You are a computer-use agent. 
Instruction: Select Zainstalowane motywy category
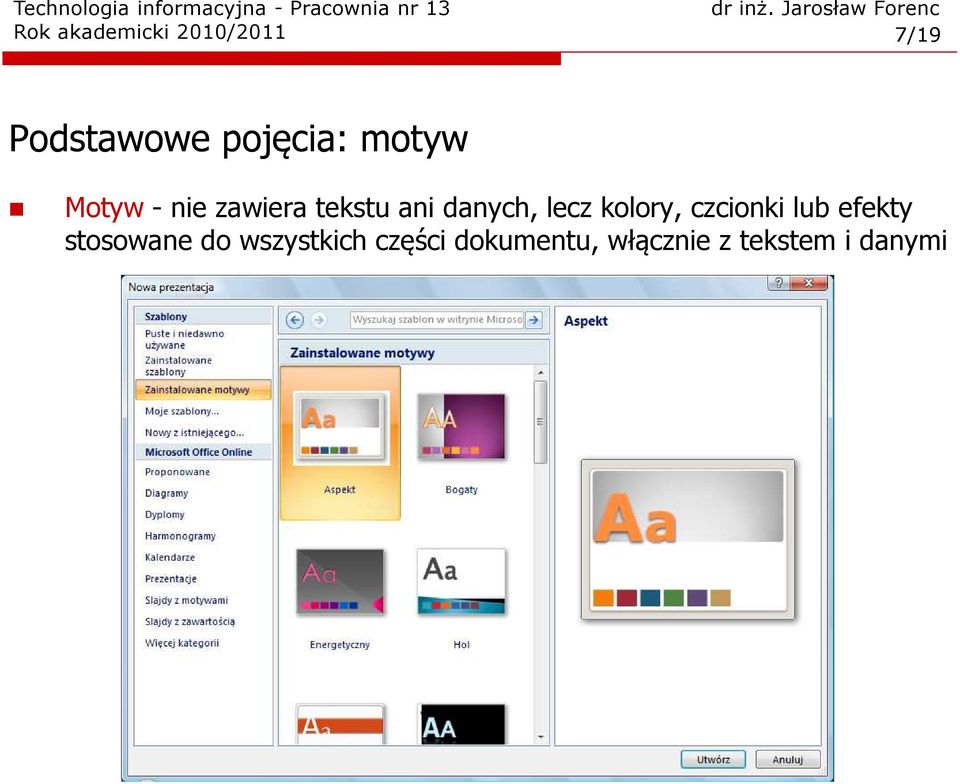203,390
